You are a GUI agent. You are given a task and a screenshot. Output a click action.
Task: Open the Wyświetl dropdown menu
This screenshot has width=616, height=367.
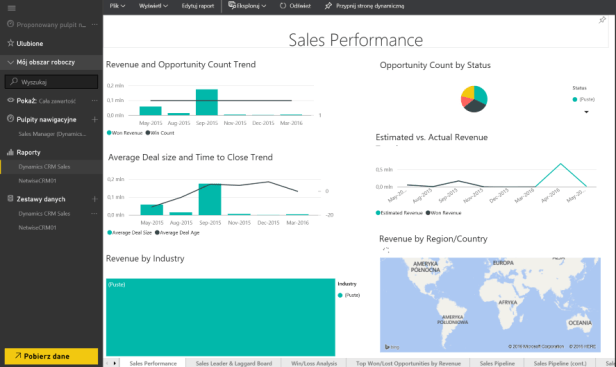(x=153, y=6)
